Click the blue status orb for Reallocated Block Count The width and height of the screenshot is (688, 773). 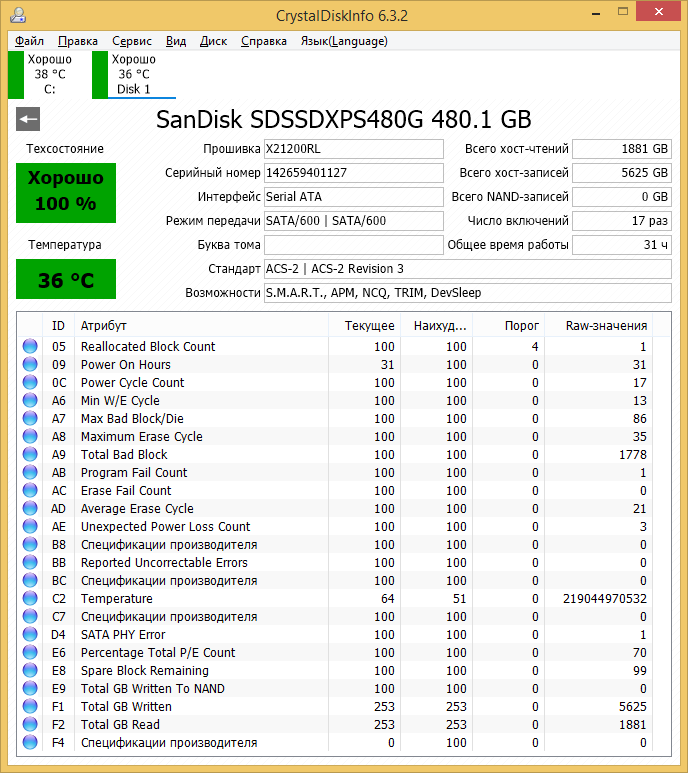pyautogui.click(x=29, y=347)
